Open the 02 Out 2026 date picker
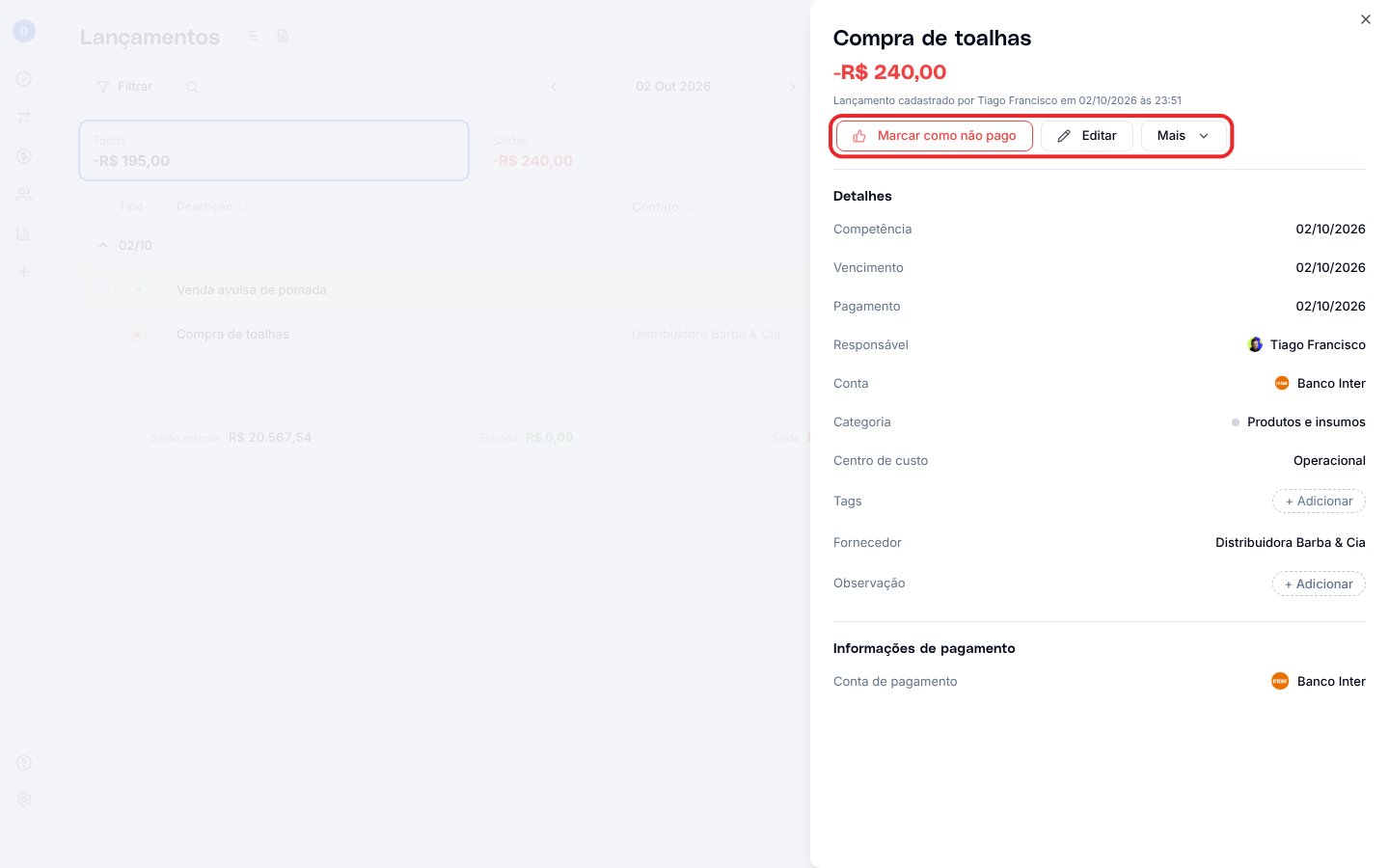Viewport: 1389px width, 868px height. [x=673, y=87]
